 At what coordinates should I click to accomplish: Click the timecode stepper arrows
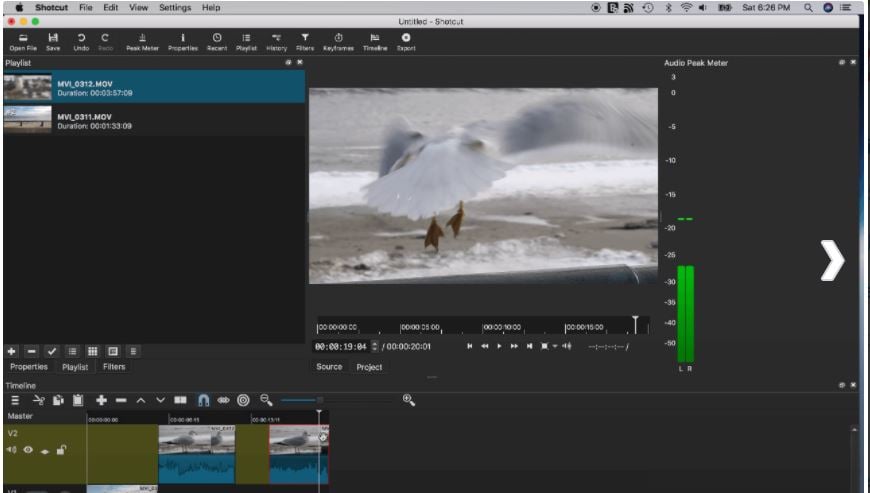pos(375,346)
